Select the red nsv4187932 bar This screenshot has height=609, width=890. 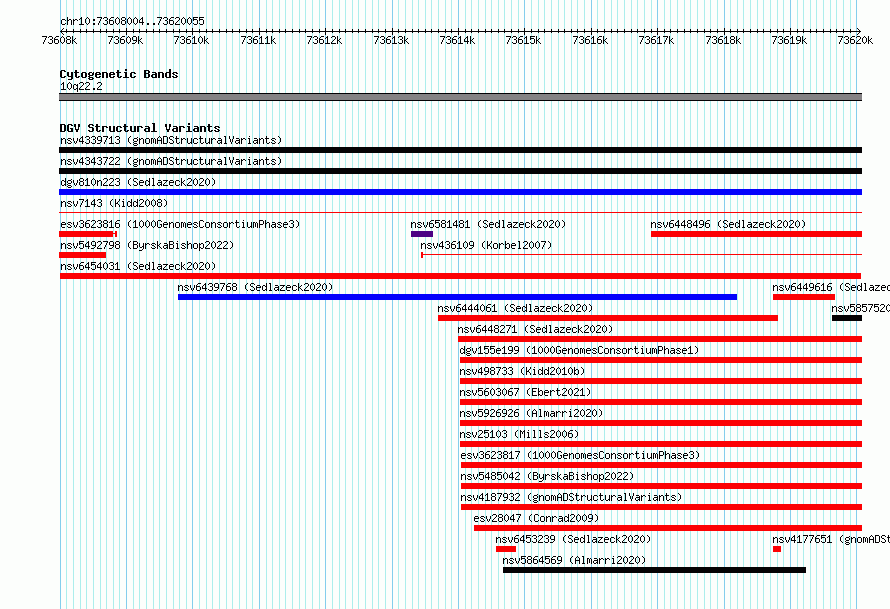(662, 507)
